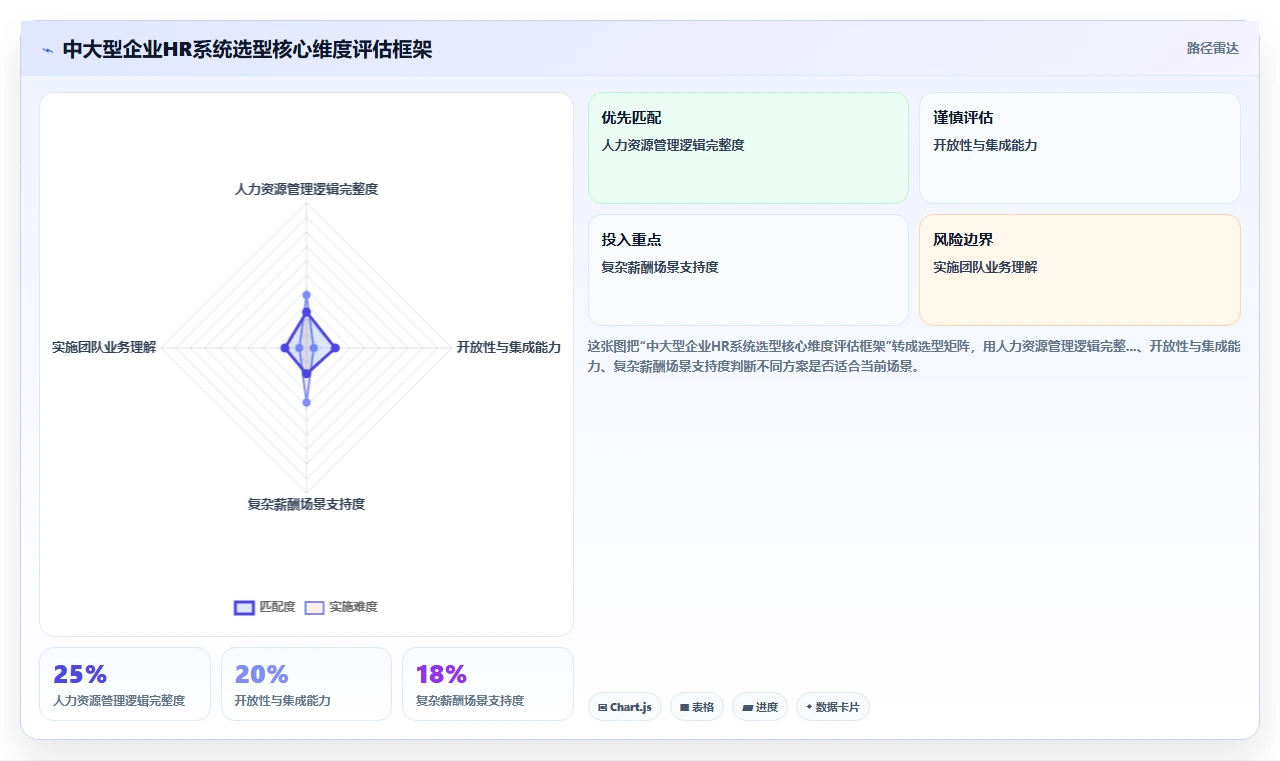Click the 开放性与集成能力 text in 谨慎评估 card
1280x761 pixels.
tap(985, 145)
